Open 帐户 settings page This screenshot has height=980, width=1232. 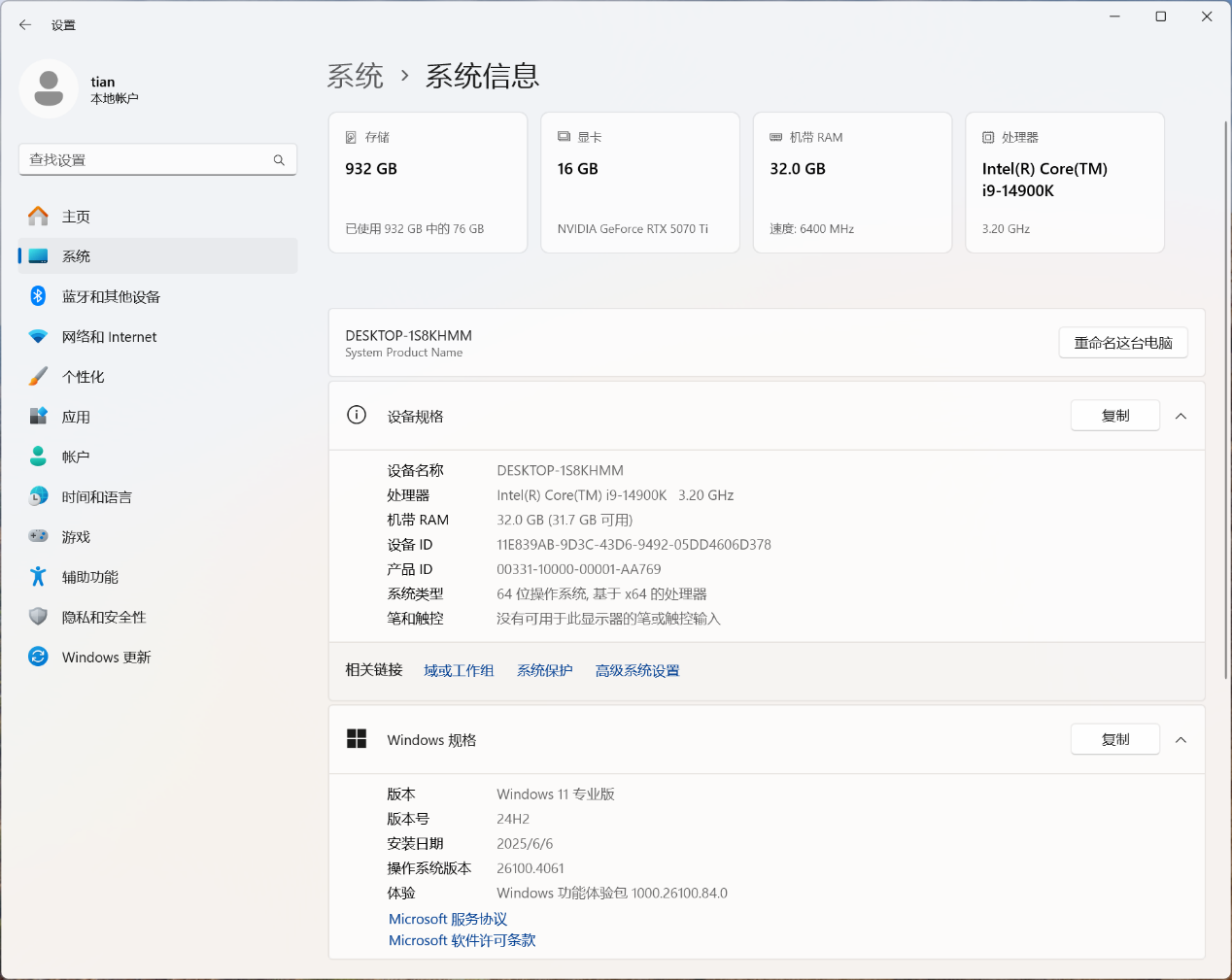tap(157, 456)
